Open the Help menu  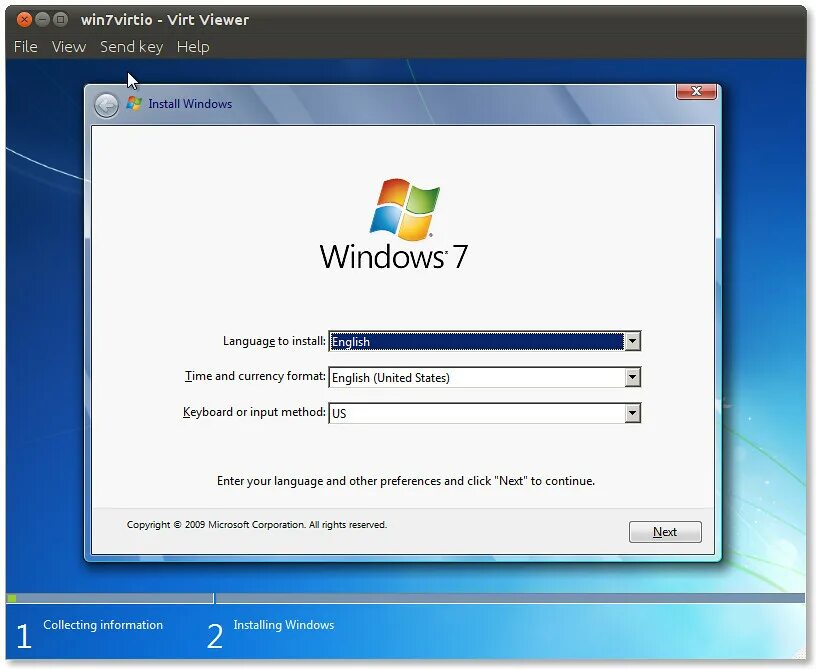coord(193,47)
